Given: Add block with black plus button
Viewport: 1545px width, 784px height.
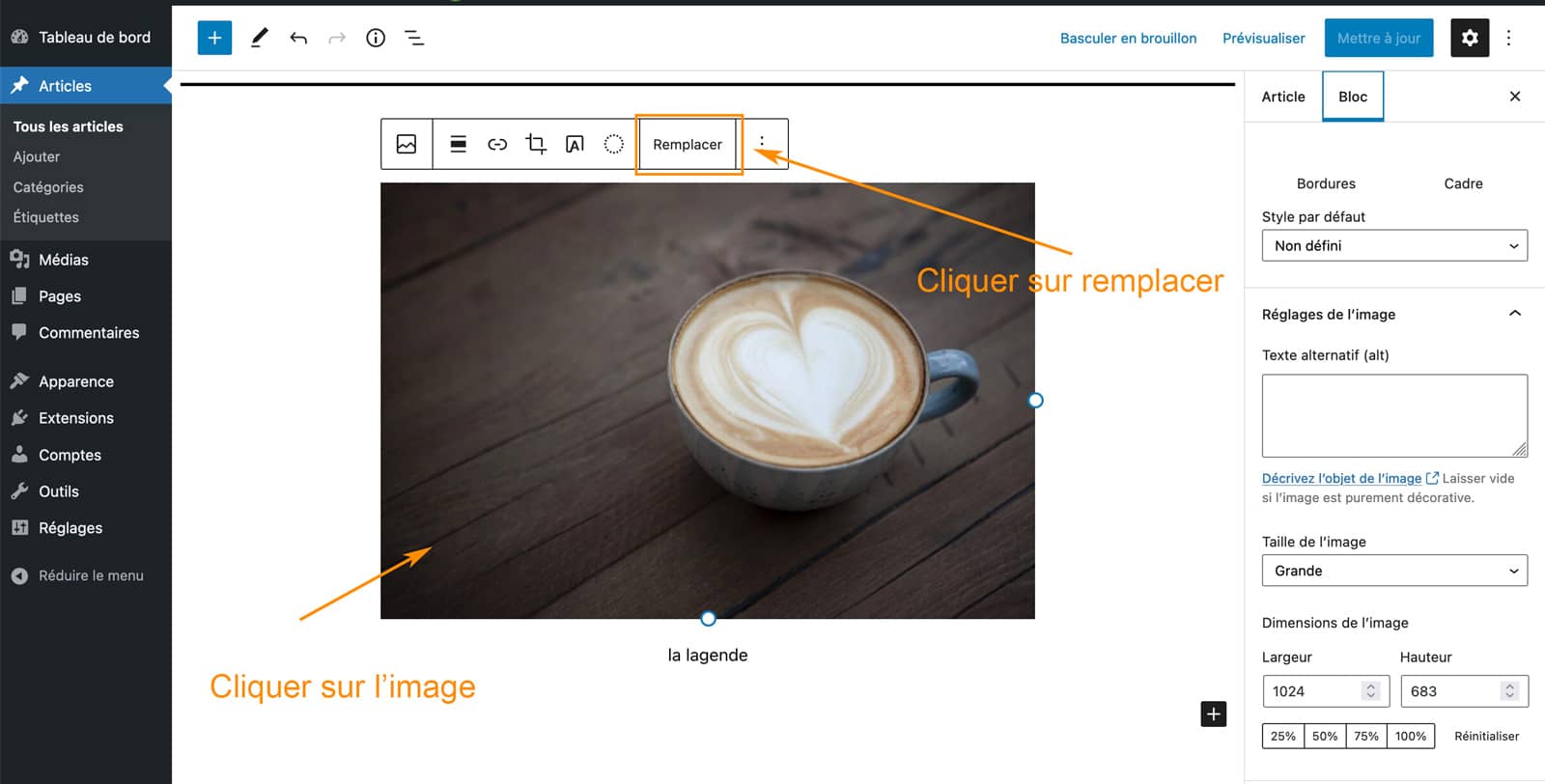Looking at the screenshot, I should click(1214, 714).
